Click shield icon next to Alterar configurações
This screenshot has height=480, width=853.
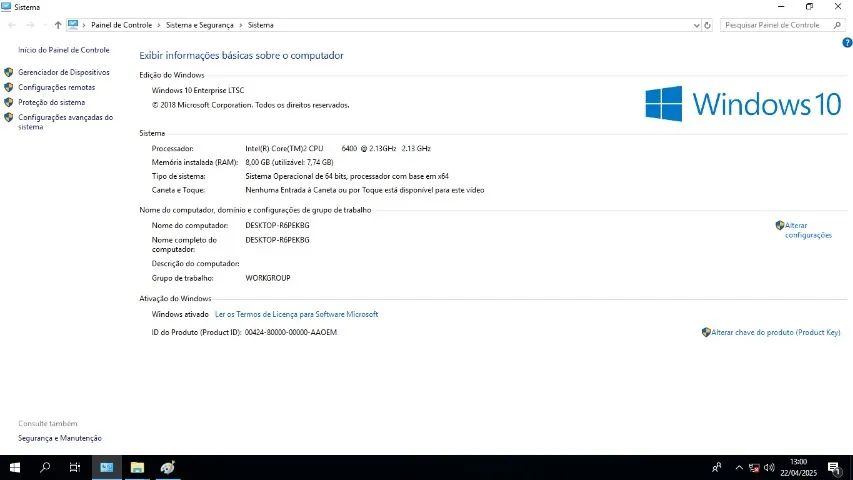[780, 225]
